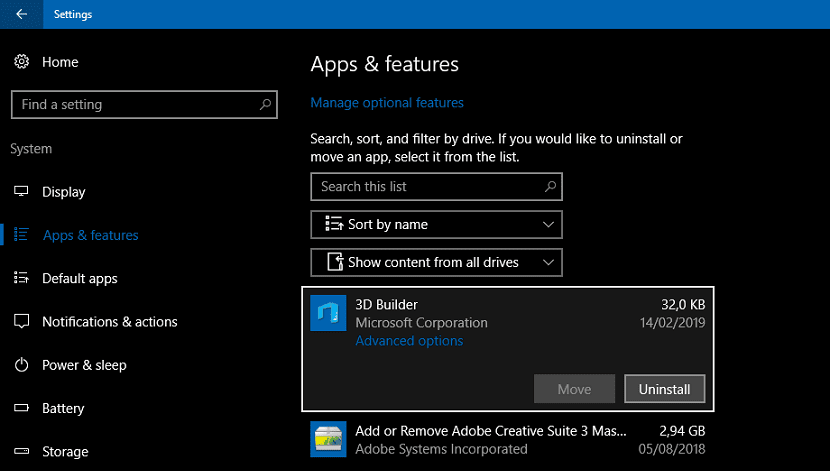
Task: Click the greyed Move button
Action: point(574,389)
